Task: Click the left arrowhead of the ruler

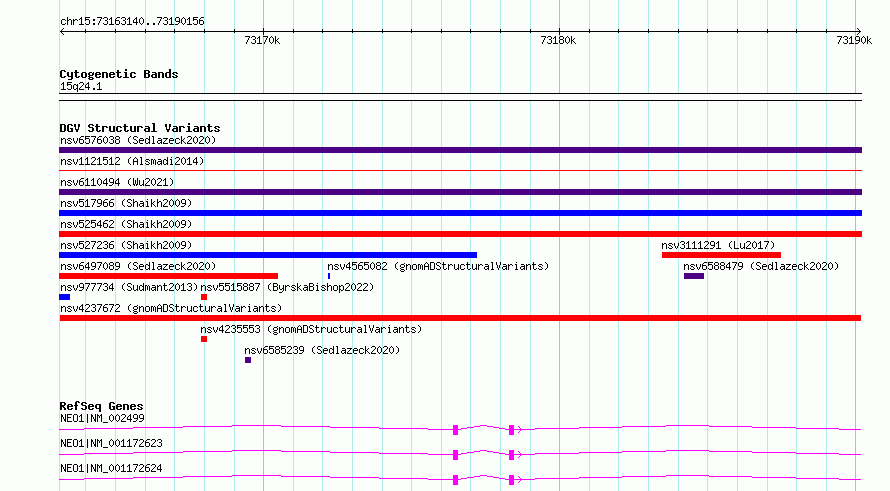Action: (62, 32)
